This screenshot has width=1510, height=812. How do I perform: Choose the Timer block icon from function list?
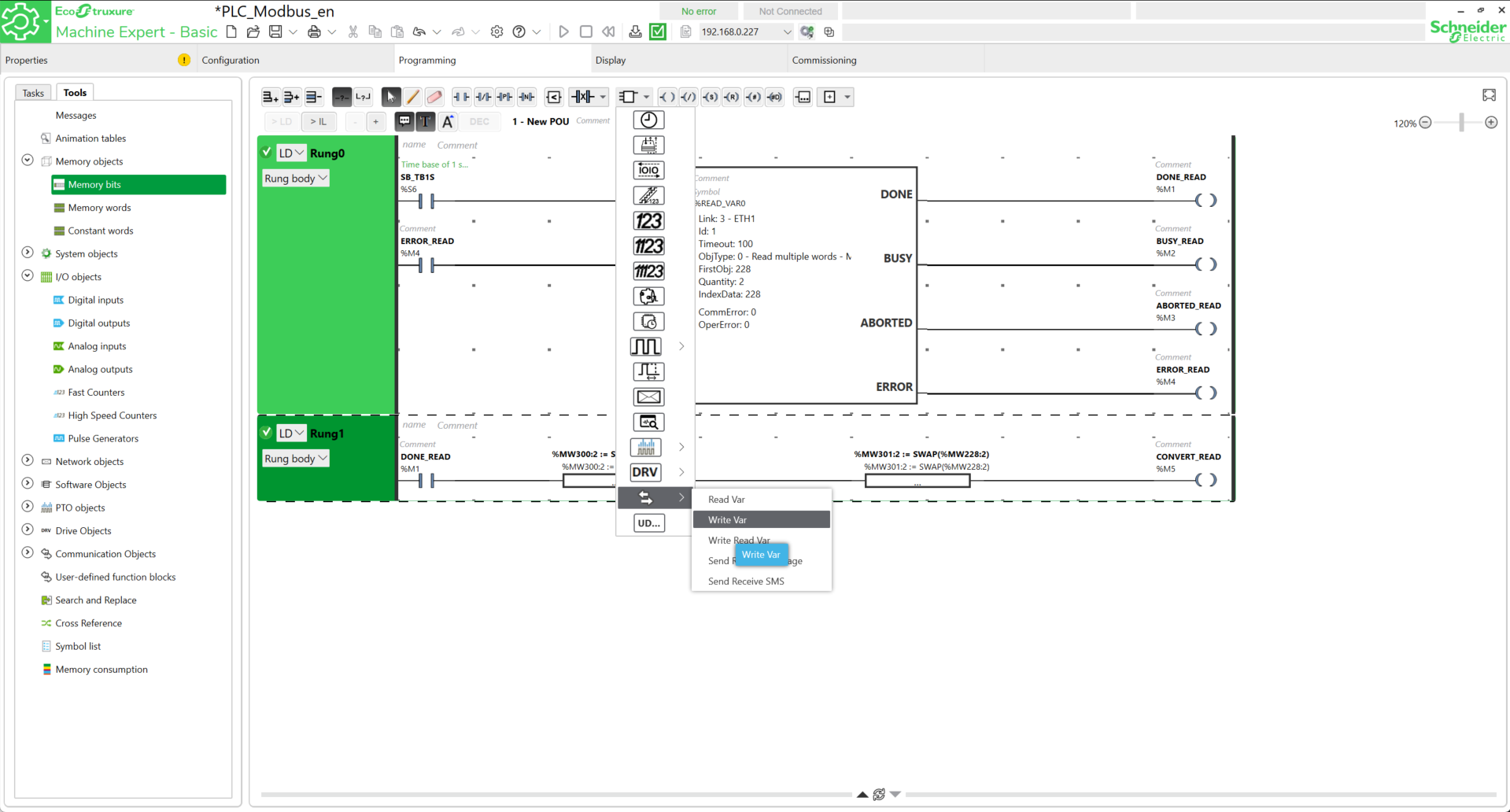[x=648, y=120]
